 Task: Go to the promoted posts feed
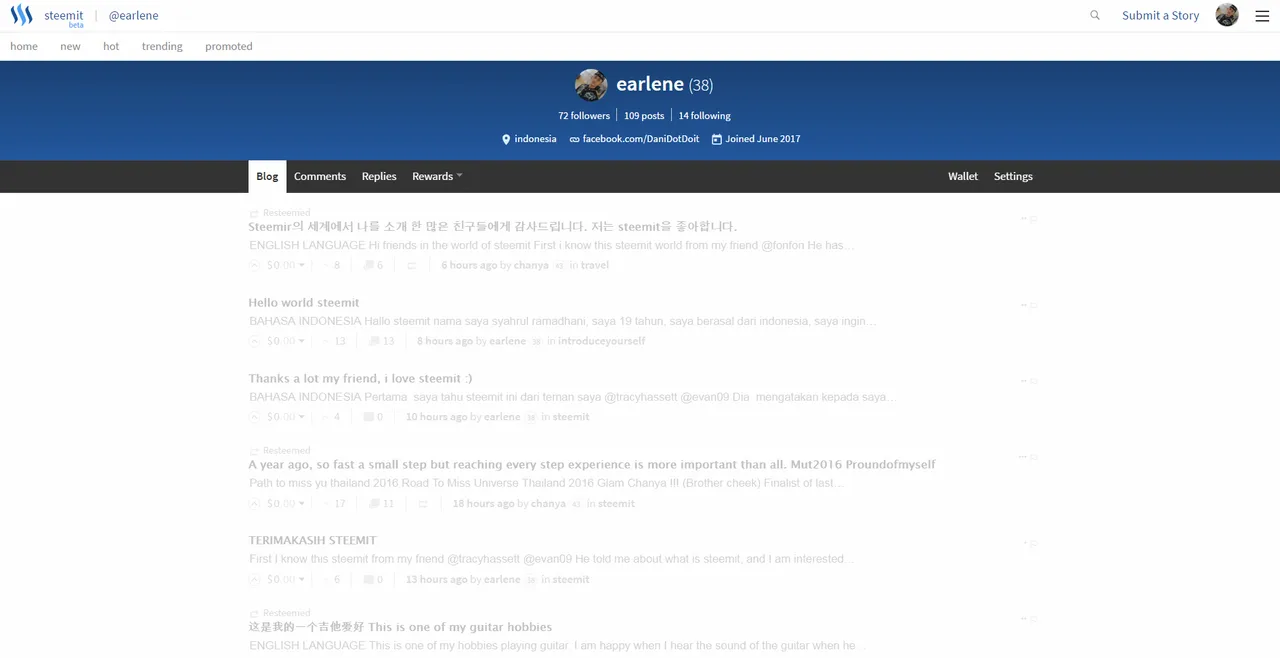click(x=229, y=46)
